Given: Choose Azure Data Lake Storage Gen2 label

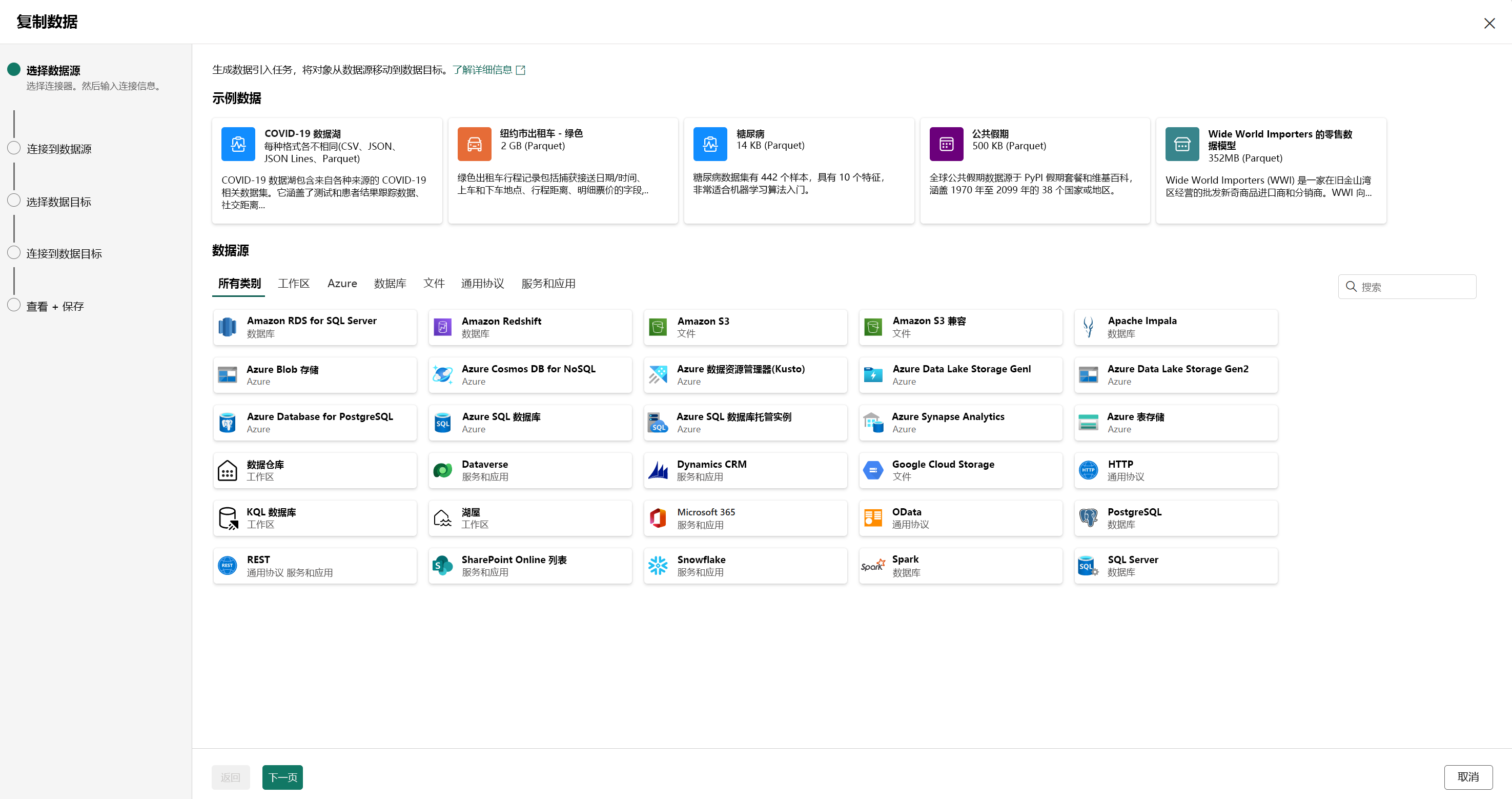Looking at the screenshot, I should (x=1177, y=369).
